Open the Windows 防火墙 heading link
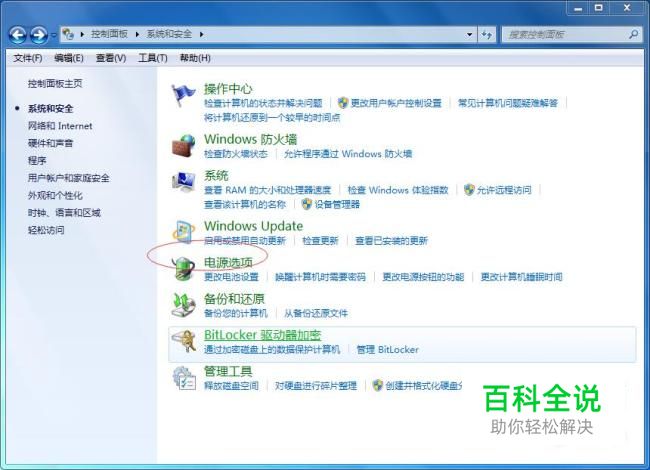This screenshot has height=470, width=650. click(251, 139)
